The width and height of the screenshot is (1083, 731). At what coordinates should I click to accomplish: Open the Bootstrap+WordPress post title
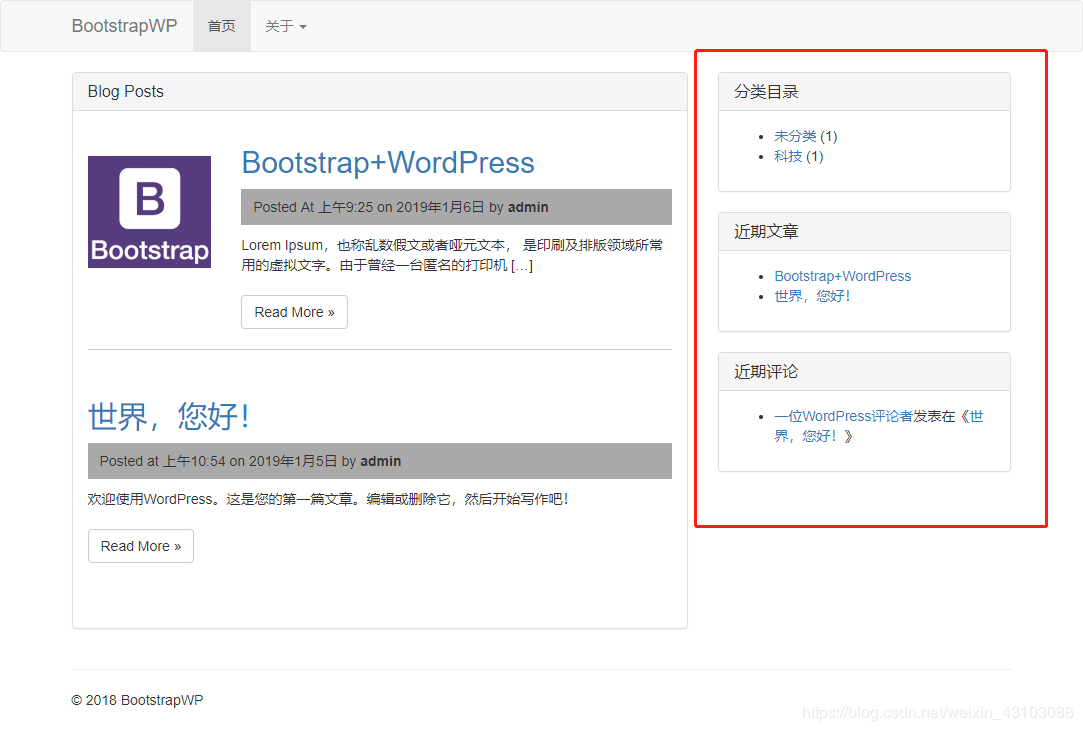[387, 163]
